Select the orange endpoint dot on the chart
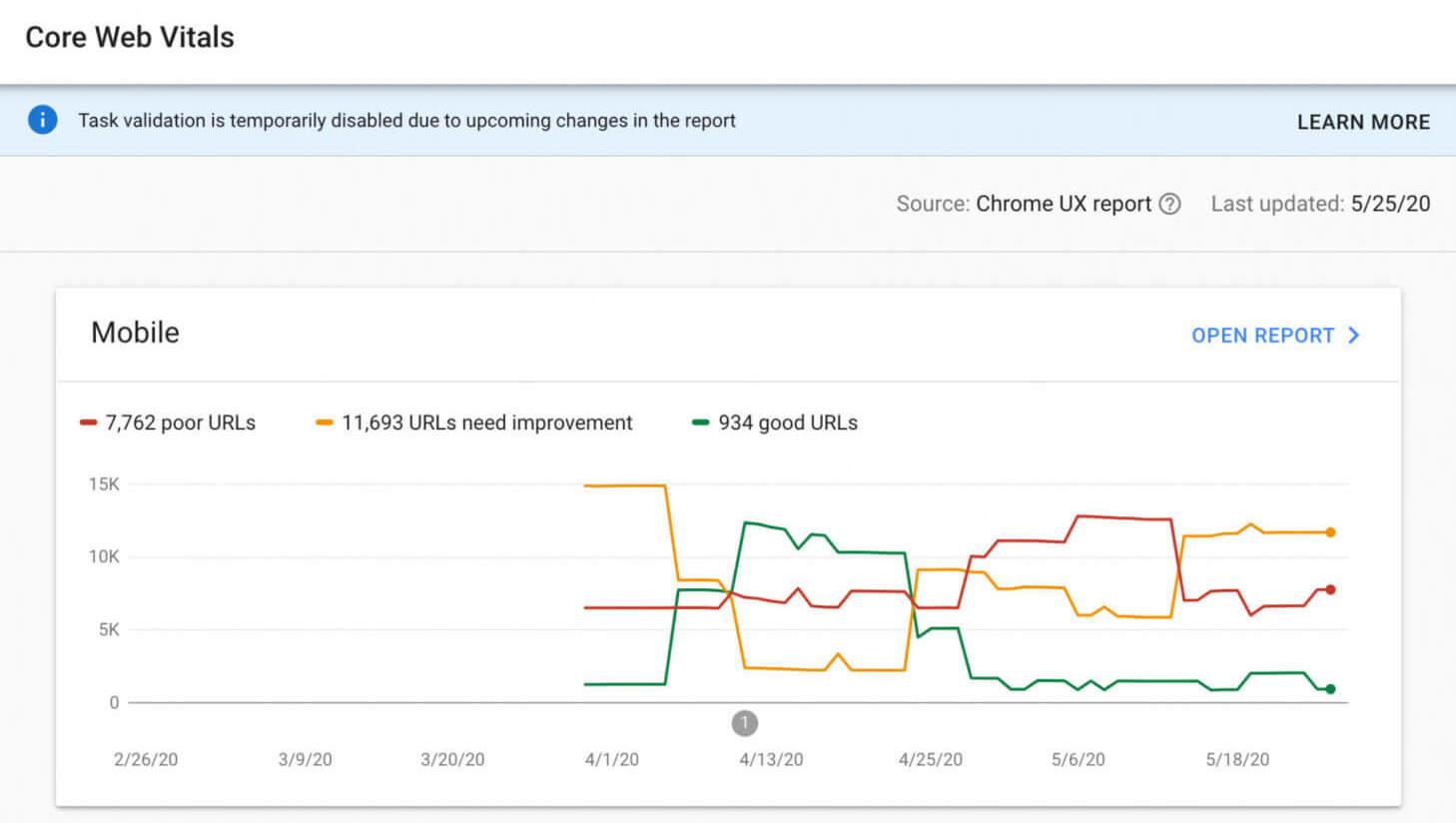 tap(1330, 533)
